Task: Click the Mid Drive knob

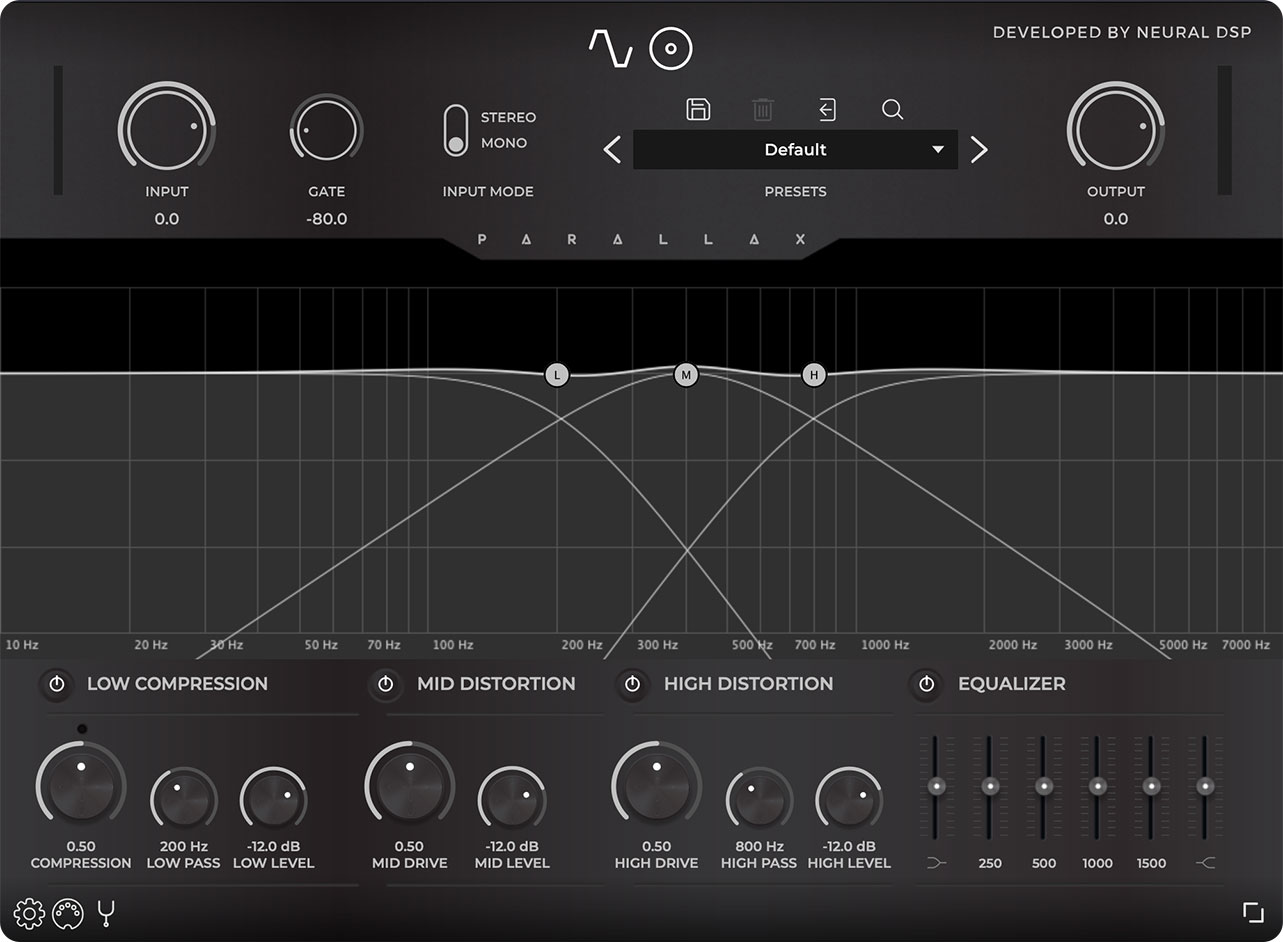Action: [409, 787]
